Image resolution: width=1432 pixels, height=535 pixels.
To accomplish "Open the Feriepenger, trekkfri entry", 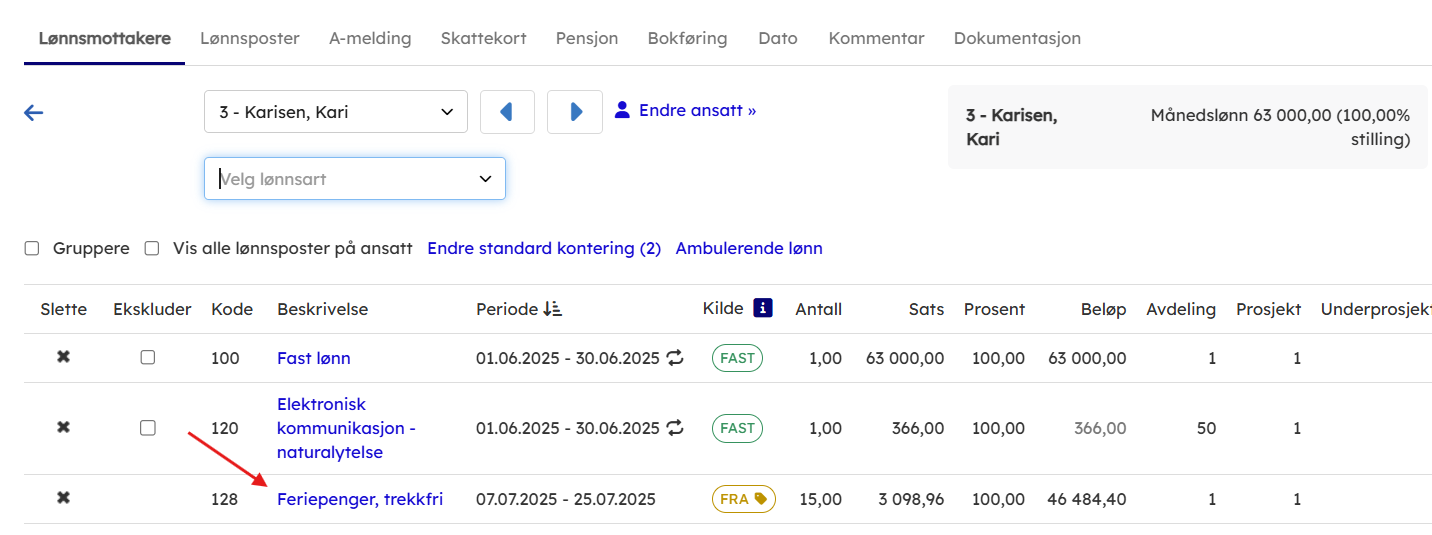I will pos(359,499).
